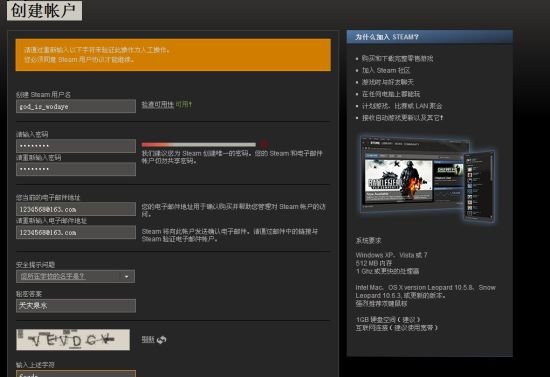Click the red password strength indicator icon
The width and height of the screenshot is (550, 377).
tap(264, 144)
